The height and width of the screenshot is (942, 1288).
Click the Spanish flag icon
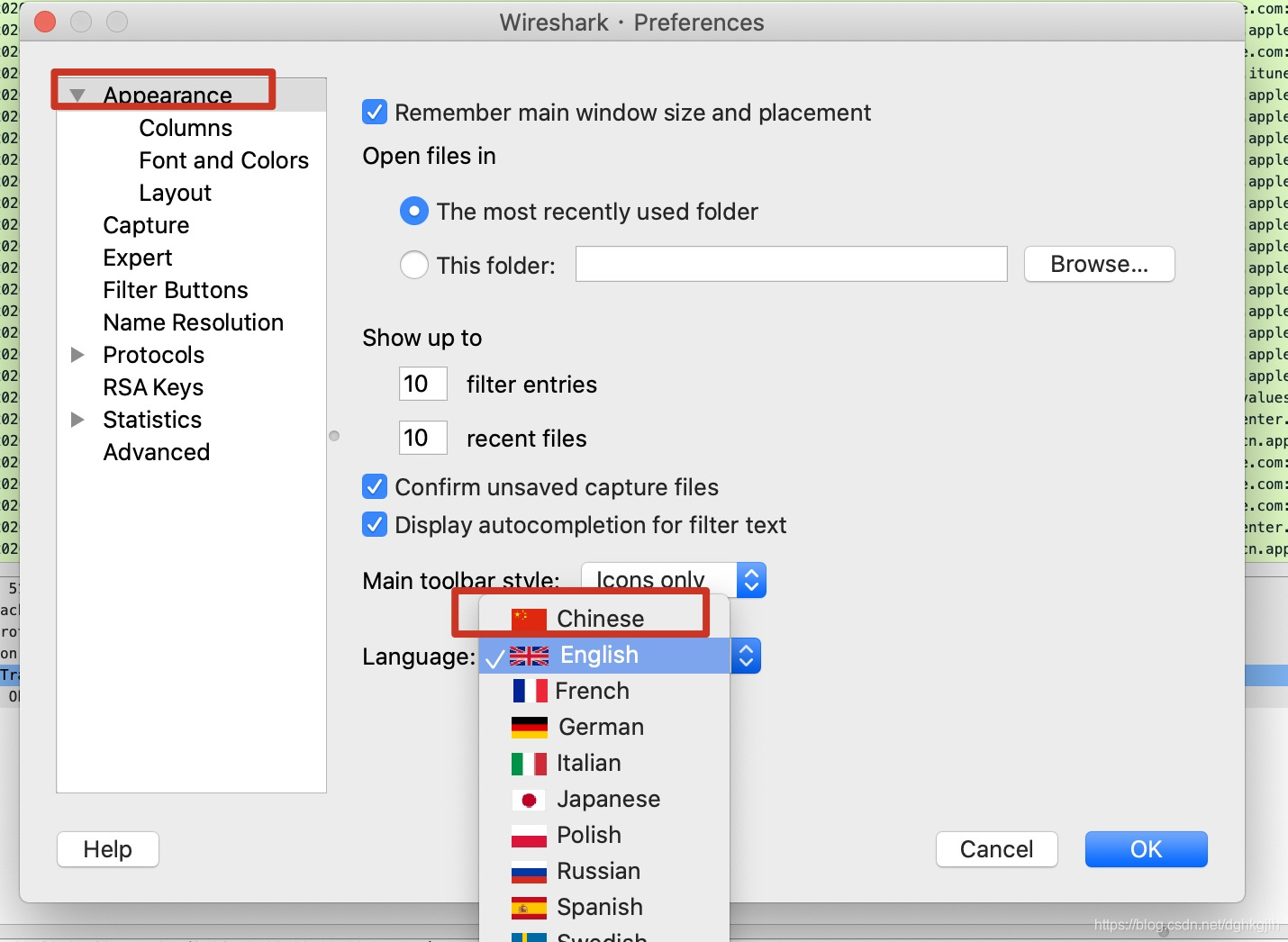click(529, 908)
